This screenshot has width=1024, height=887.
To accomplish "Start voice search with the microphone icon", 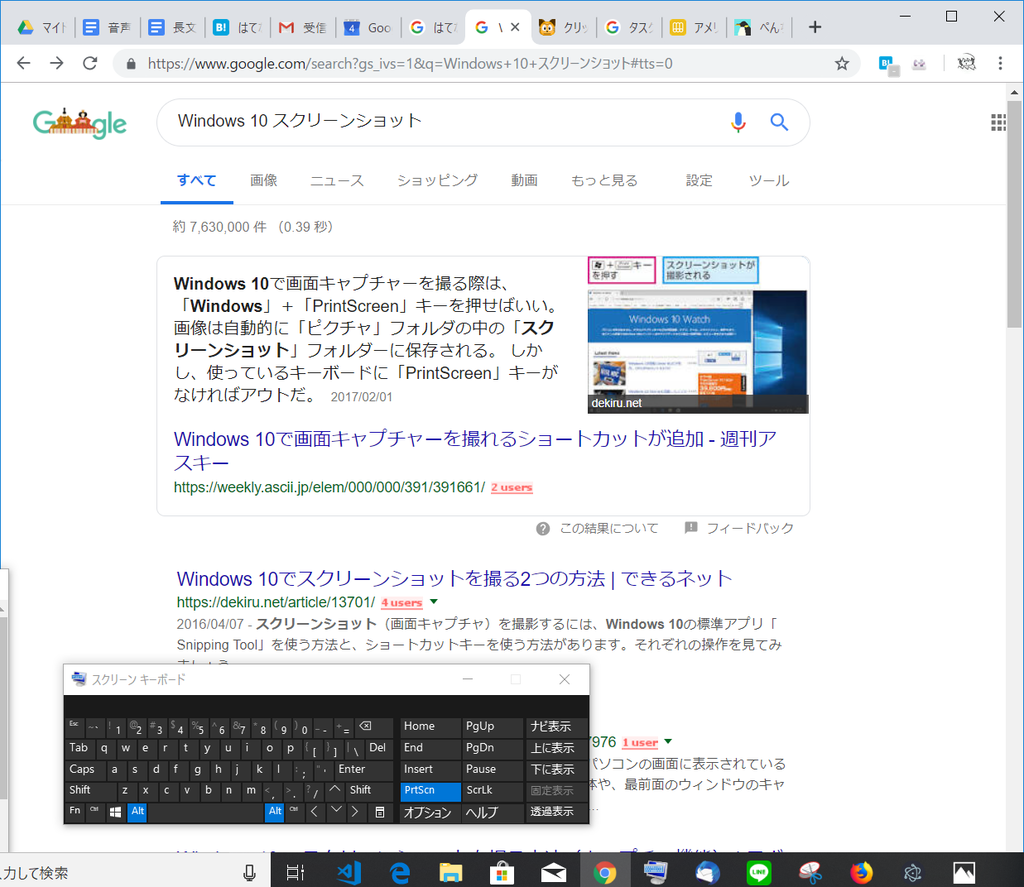I will pyautogui.click(x=738, y=122).
